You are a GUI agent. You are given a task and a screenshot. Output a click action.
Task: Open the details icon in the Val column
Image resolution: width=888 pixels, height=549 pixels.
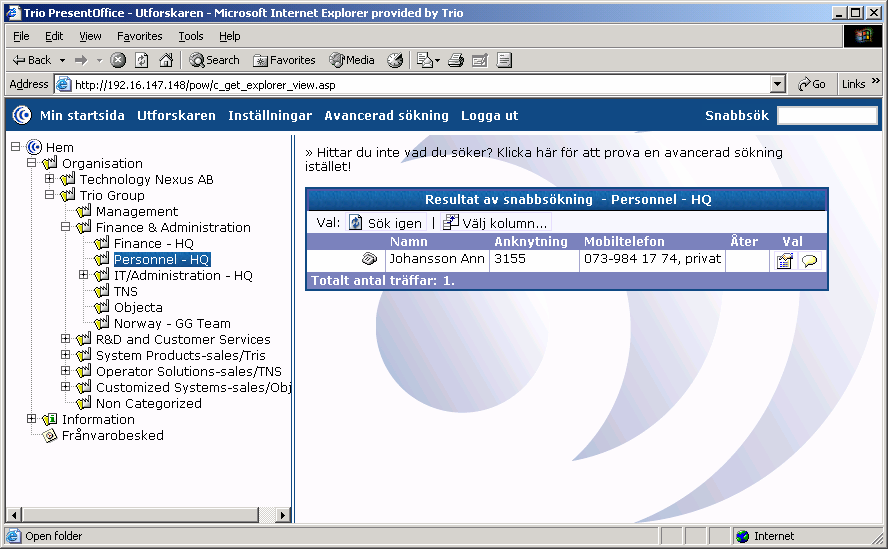click(x=784, y=261)
